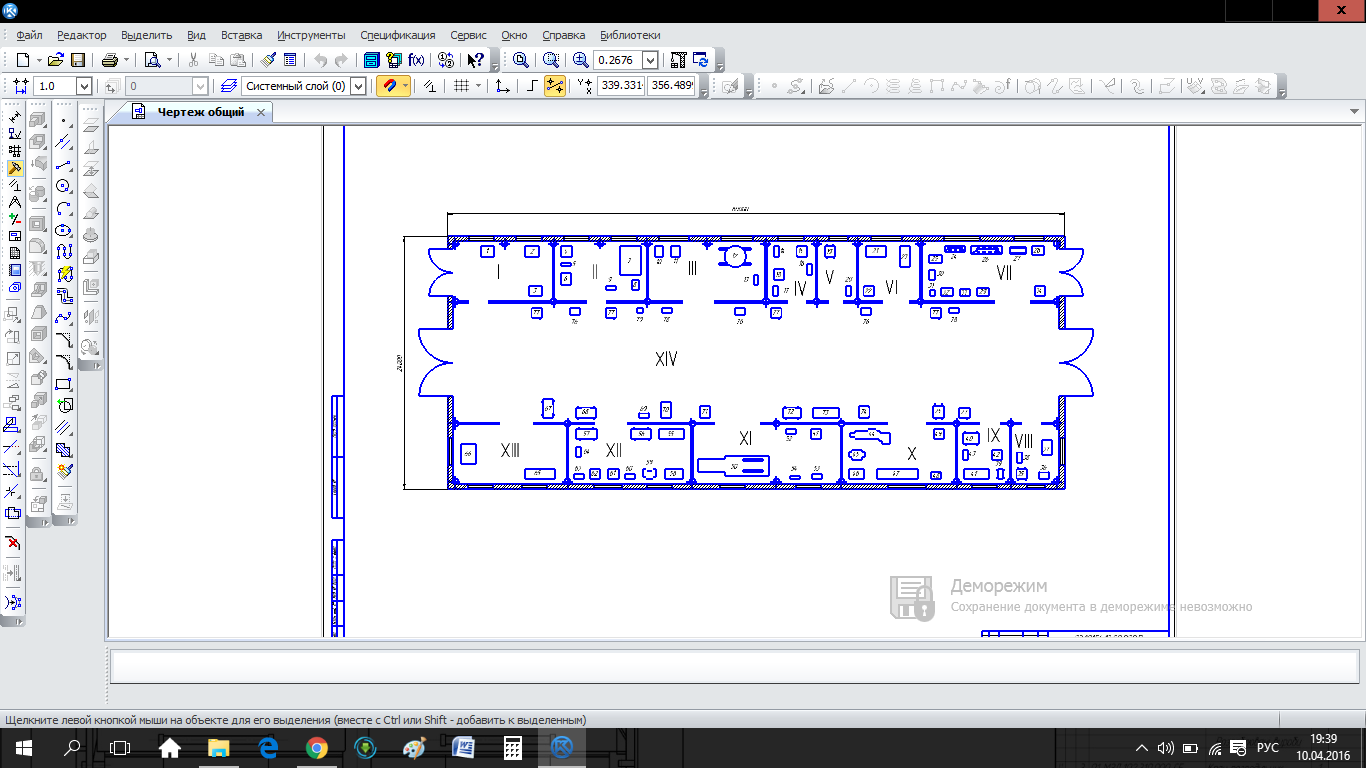Open a file with the folder icon

click(57, 60)
